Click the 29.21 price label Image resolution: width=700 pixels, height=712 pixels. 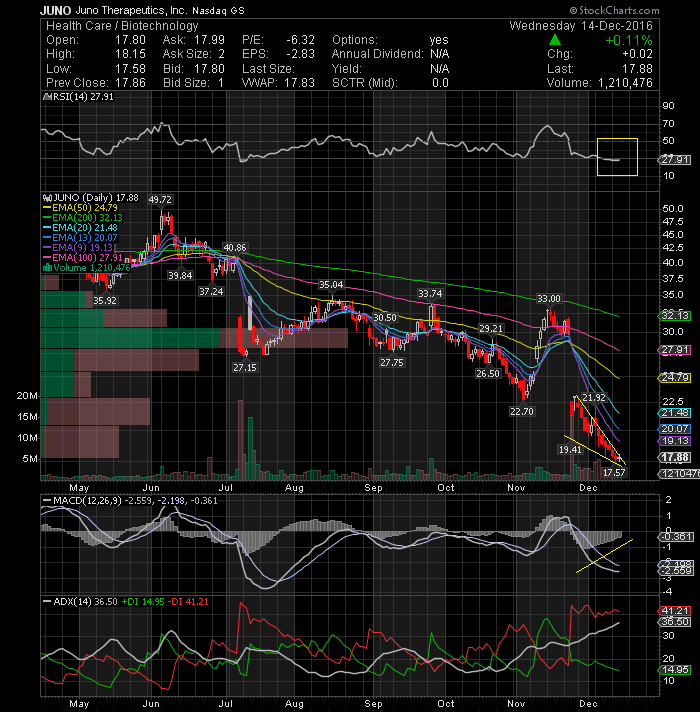tap(491, 328)
